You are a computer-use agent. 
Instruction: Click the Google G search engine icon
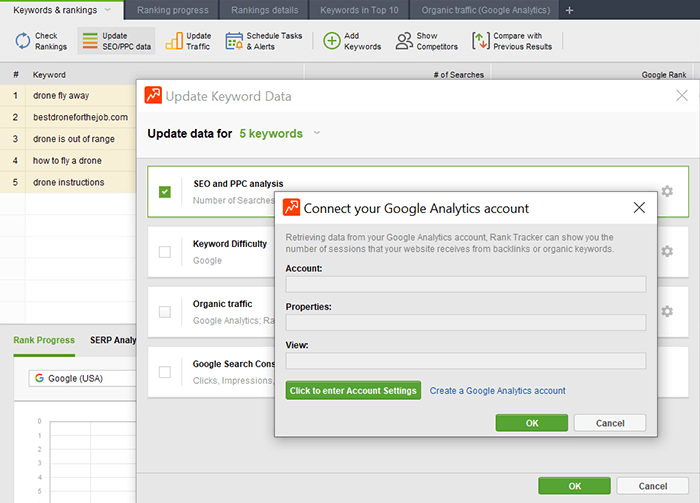click(39, 378)
